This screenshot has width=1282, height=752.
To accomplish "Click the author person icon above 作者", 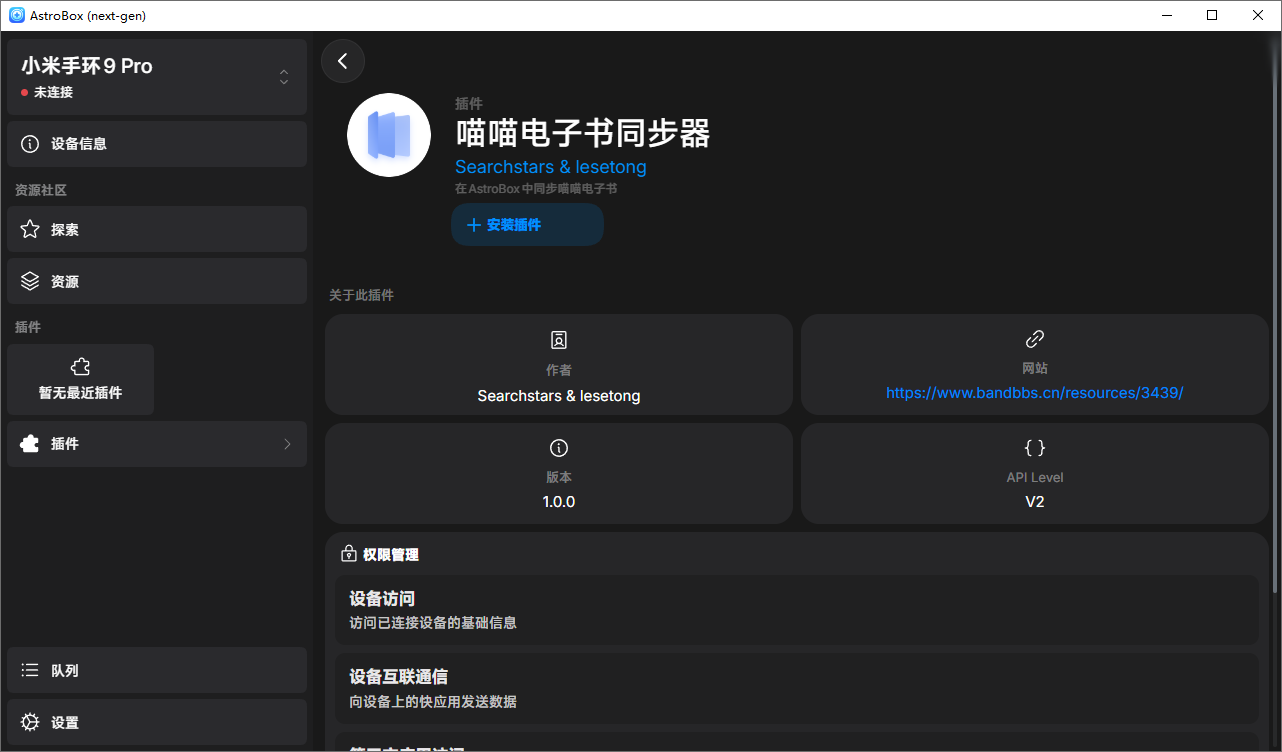I will [559, 340].
